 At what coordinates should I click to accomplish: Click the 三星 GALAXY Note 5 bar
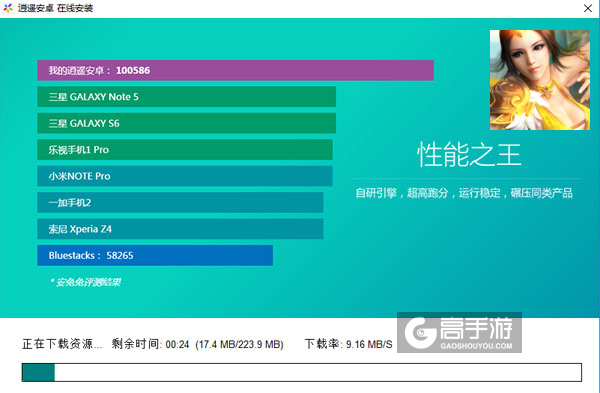pos(186,97)
